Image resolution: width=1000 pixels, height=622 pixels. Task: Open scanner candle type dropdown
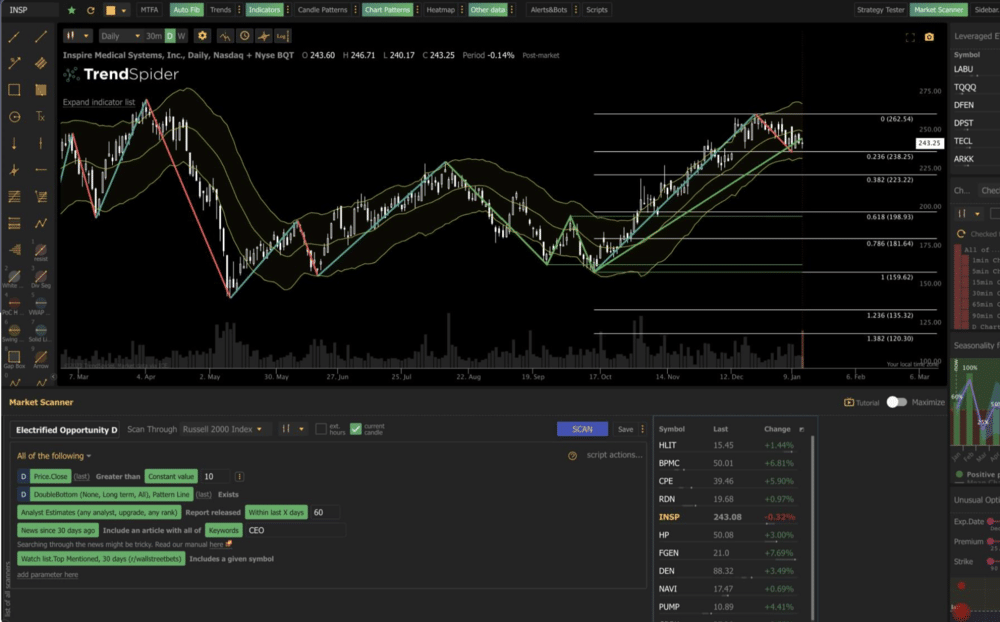[293, 429]
